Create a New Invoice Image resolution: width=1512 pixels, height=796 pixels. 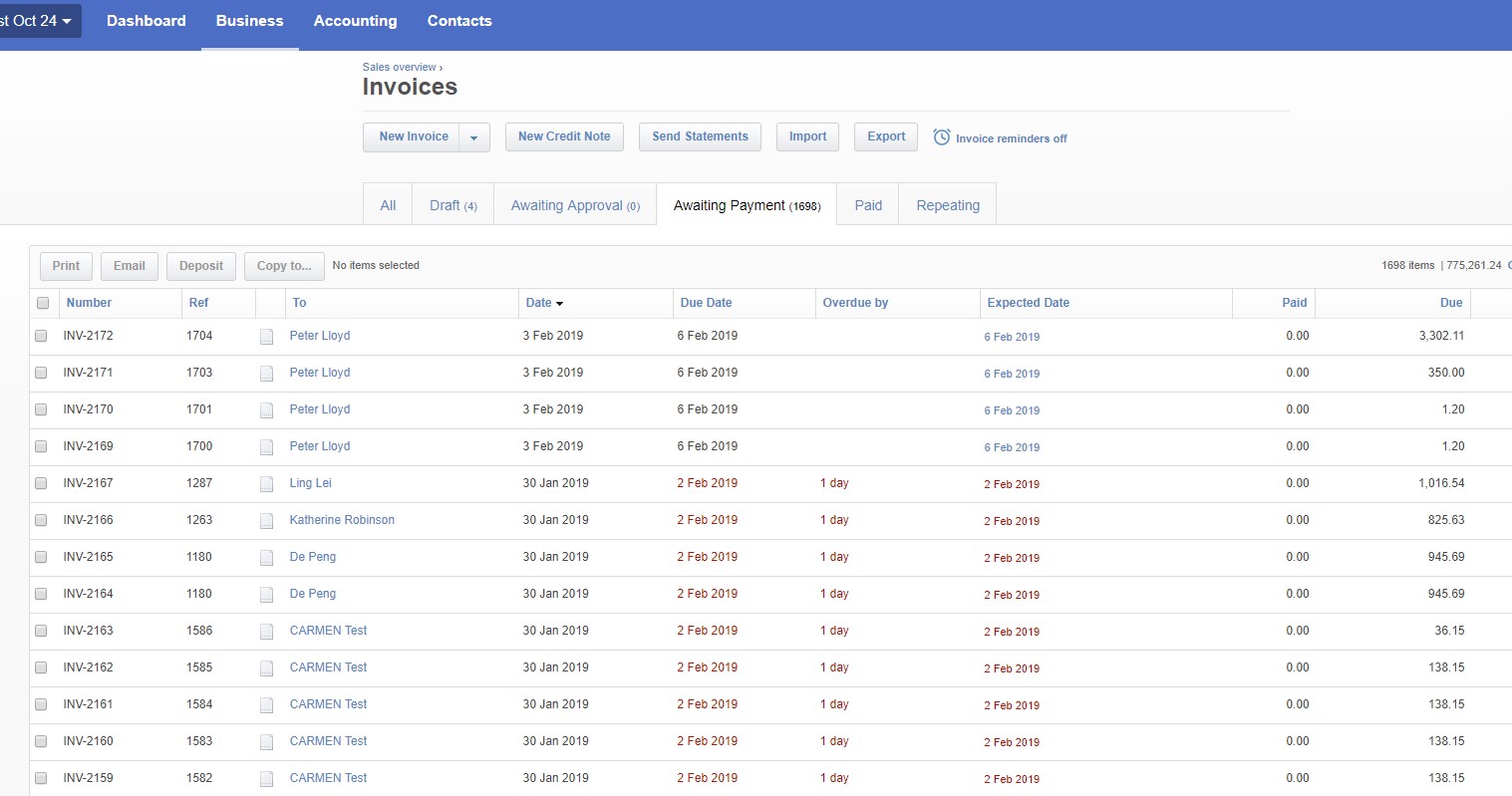coord(413,137)
